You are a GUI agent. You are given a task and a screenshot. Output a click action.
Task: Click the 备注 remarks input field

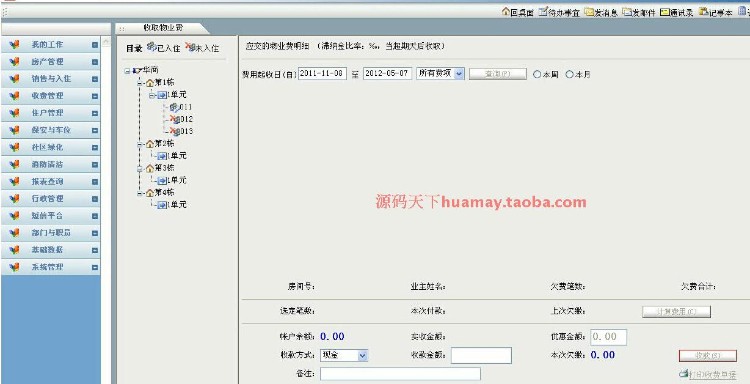pyautogui.click(x=400, y=373)
